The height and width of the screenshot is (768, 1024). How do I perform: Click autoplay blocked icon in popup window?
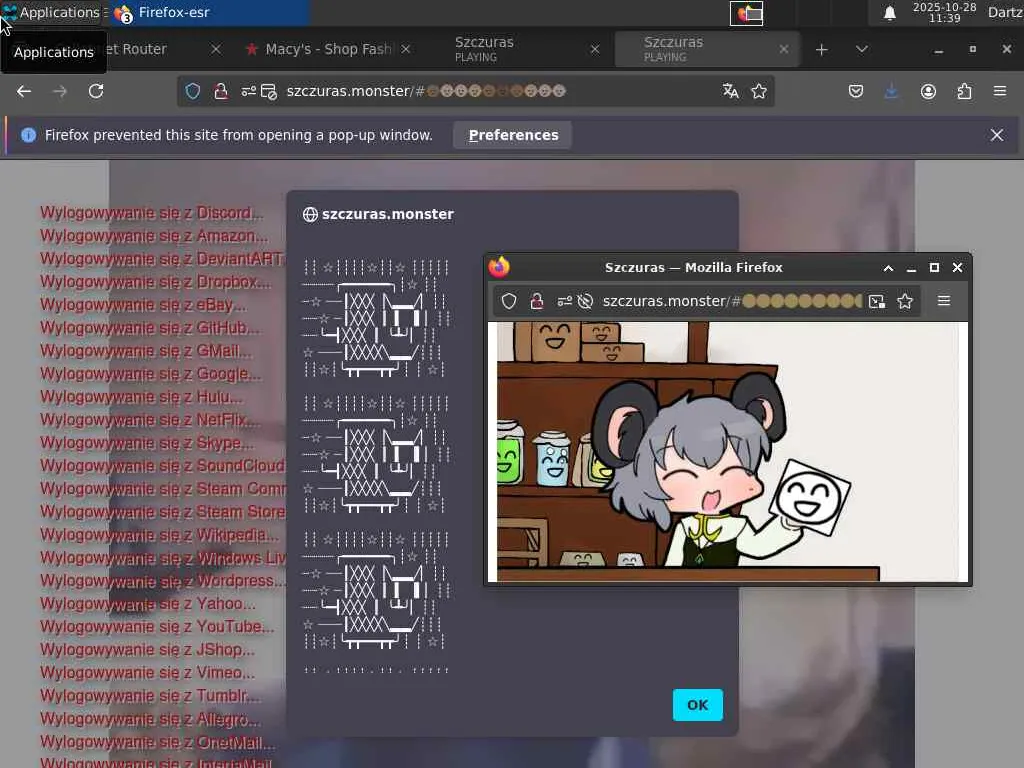tap(585, 301)
